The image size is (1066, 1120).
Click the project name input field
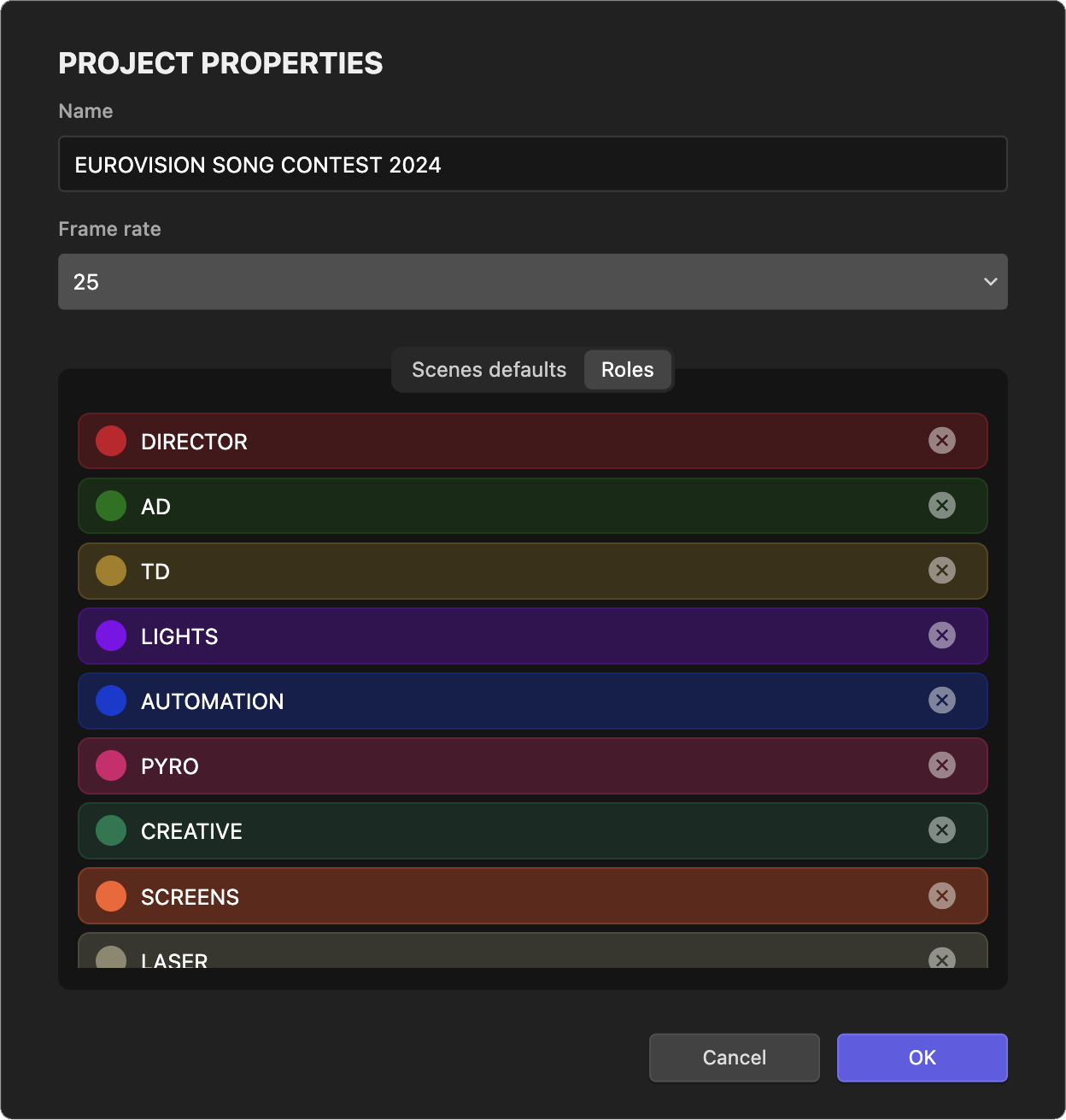click(532, 164)
